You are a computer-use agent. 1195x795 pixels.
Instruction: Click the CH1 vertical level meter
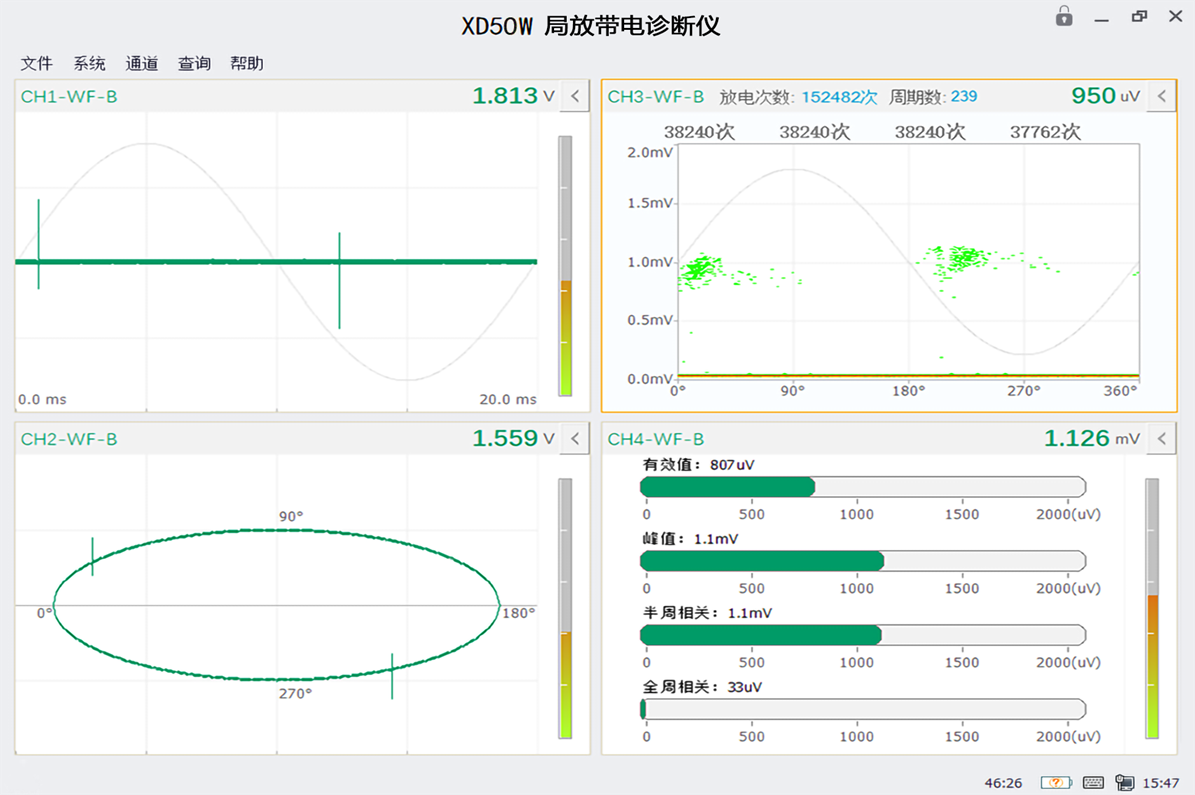(x=565, y=265)
